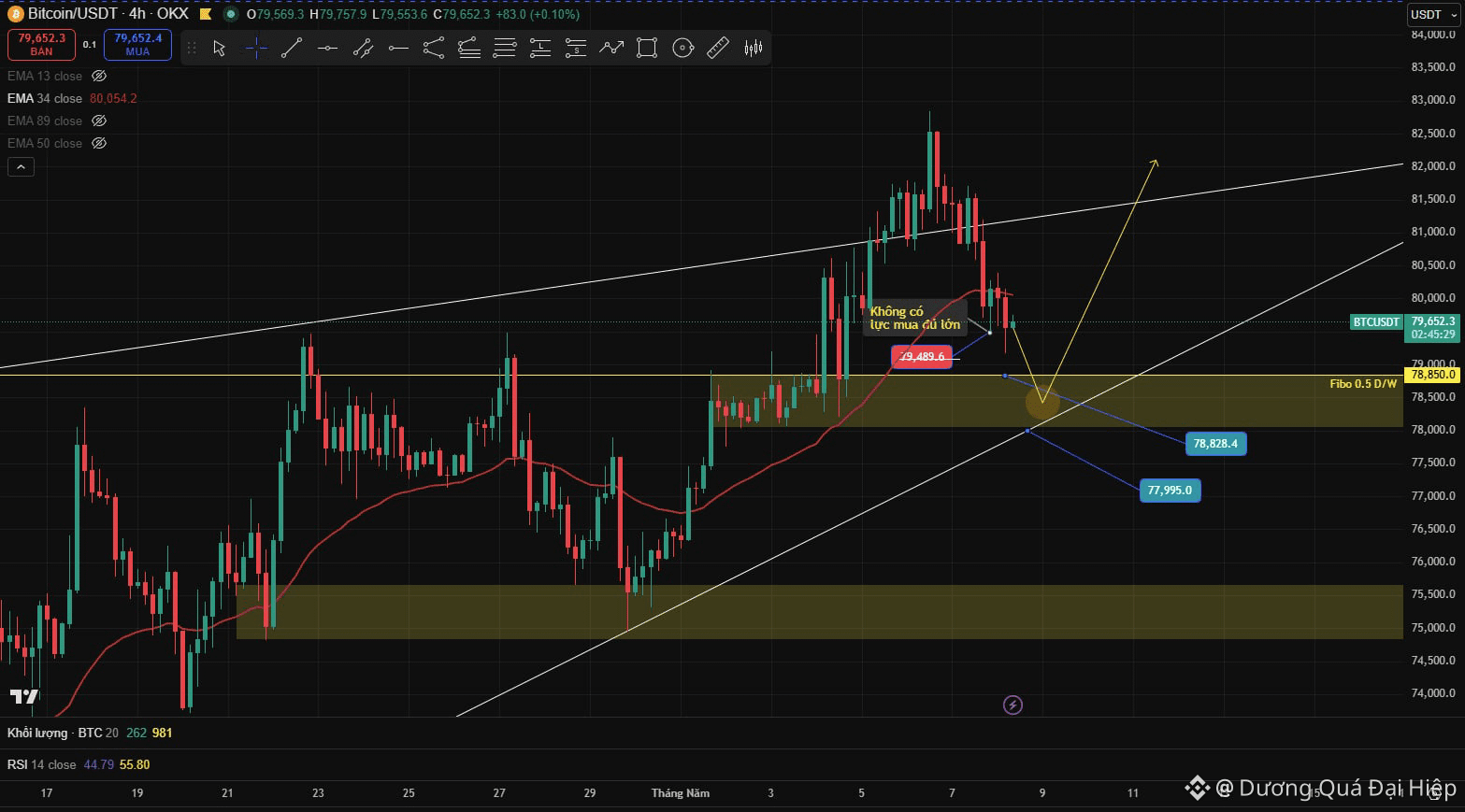Show the hidden EMA 13 indicator
The height and width of the screenshot is (812, 1465).
99,76
